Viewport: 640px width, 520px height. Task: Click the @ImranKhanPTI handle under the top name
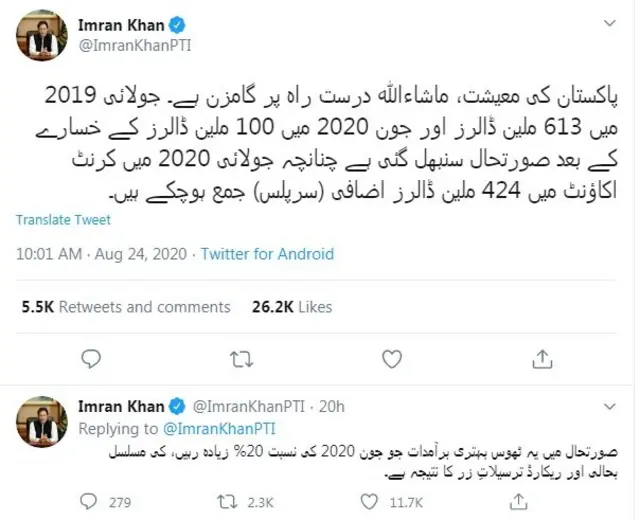(x=125, y=44)
